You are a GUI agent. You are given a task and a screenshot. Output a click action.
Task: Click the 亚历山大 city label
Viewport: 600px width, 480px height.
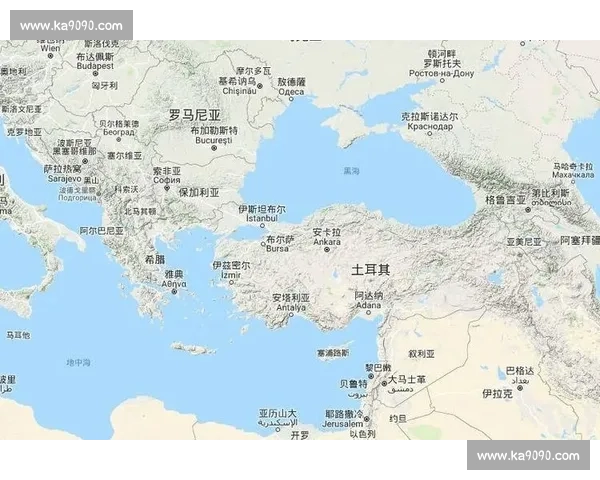(x=277, y=413)
